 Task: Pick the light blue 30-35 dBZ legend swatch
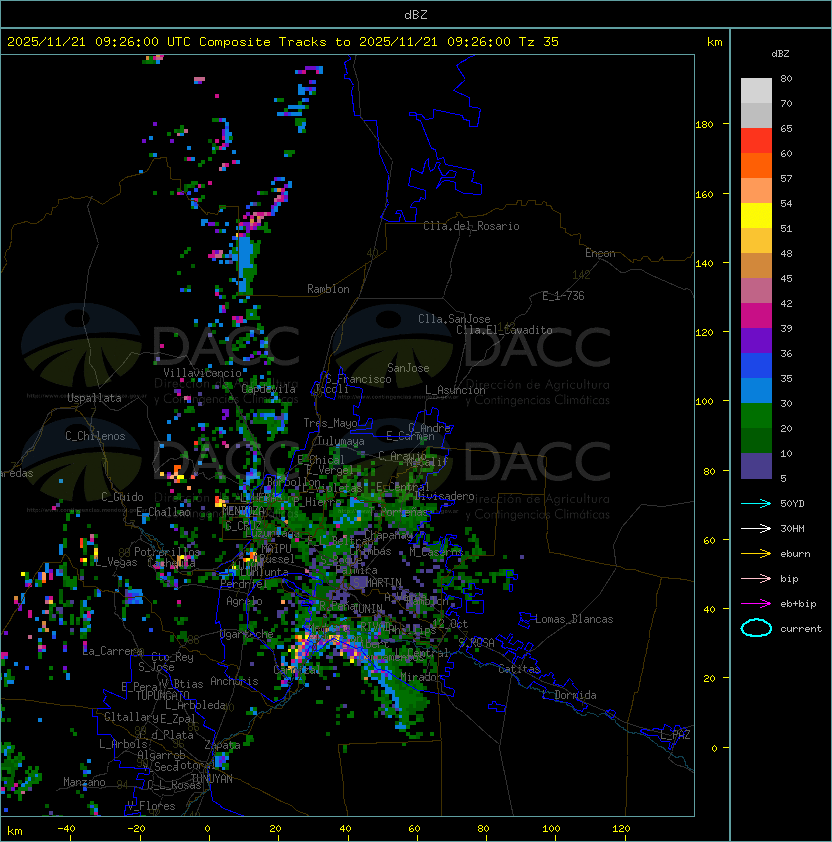[756, 391]
